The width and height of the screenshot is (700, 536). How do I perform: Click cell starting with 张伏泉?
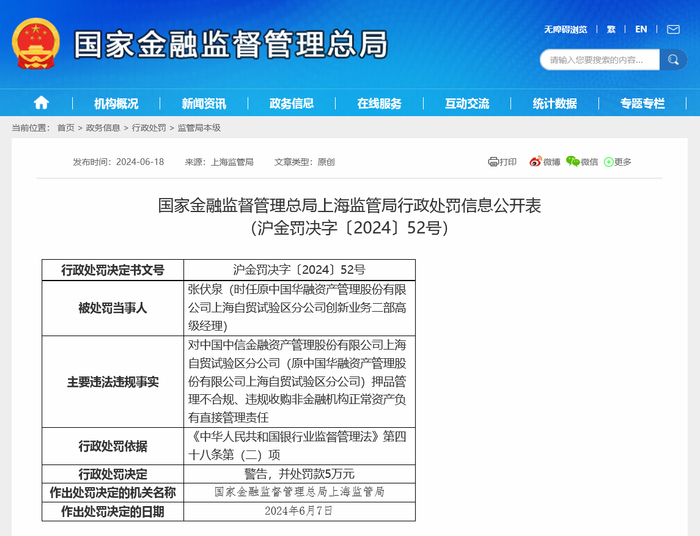pos(299,308)
